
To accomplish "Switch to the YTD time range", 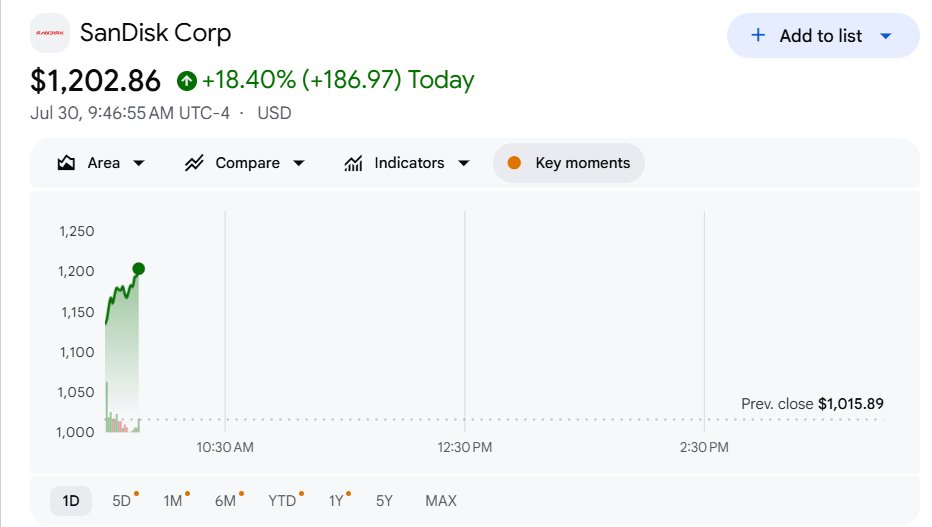I will [x=282, y=501].
